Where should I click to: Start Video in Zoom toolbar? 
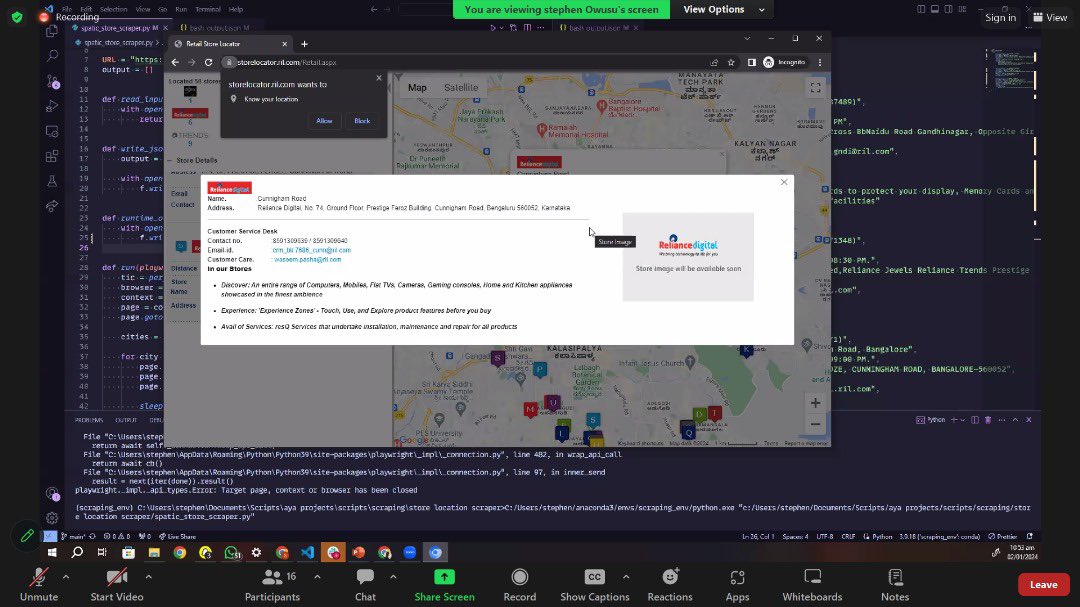116,585
